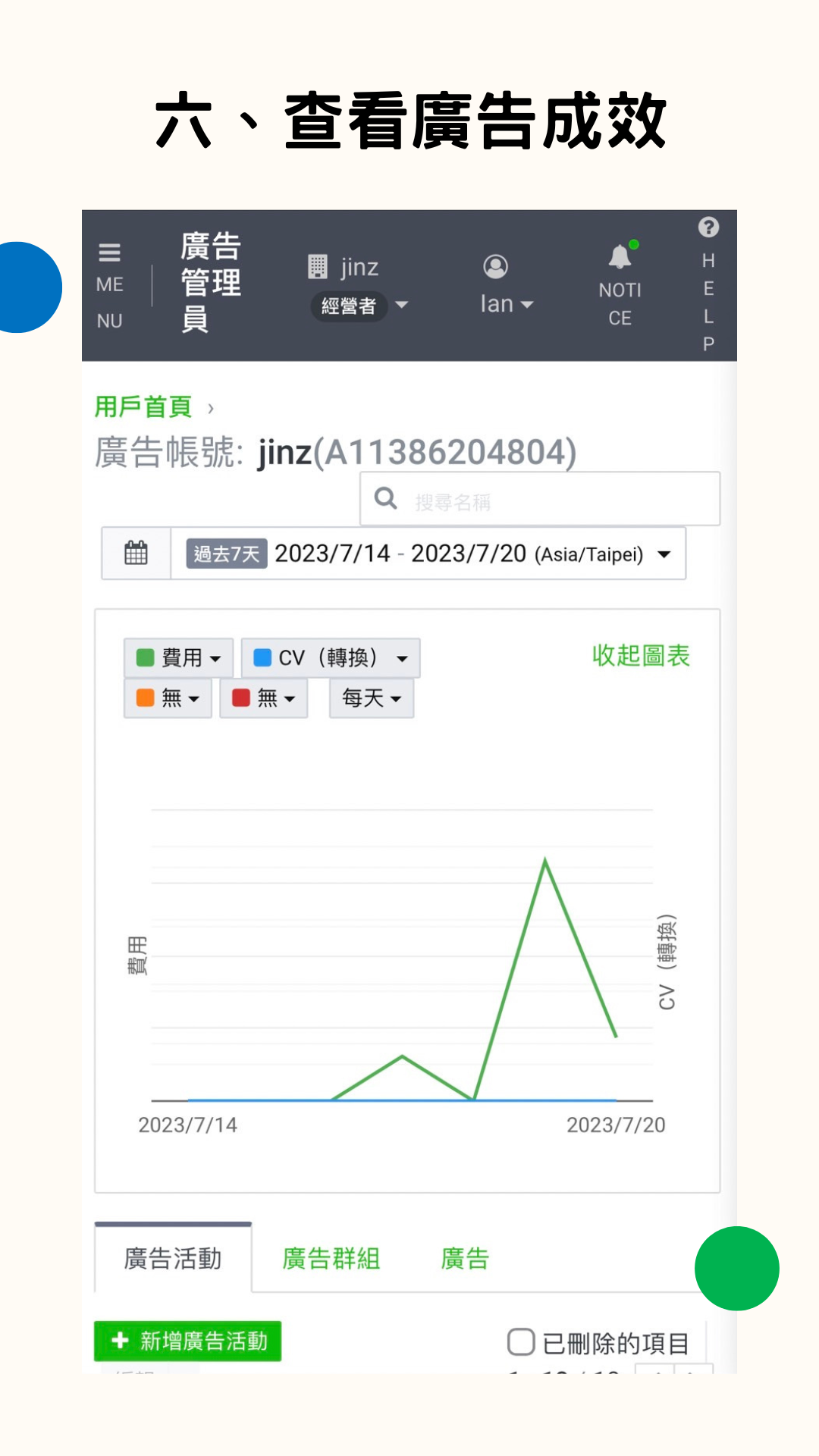Click the building icon beside jinz
The image size is (819, 1456).
pyautogui.click(x=317, y=267)
